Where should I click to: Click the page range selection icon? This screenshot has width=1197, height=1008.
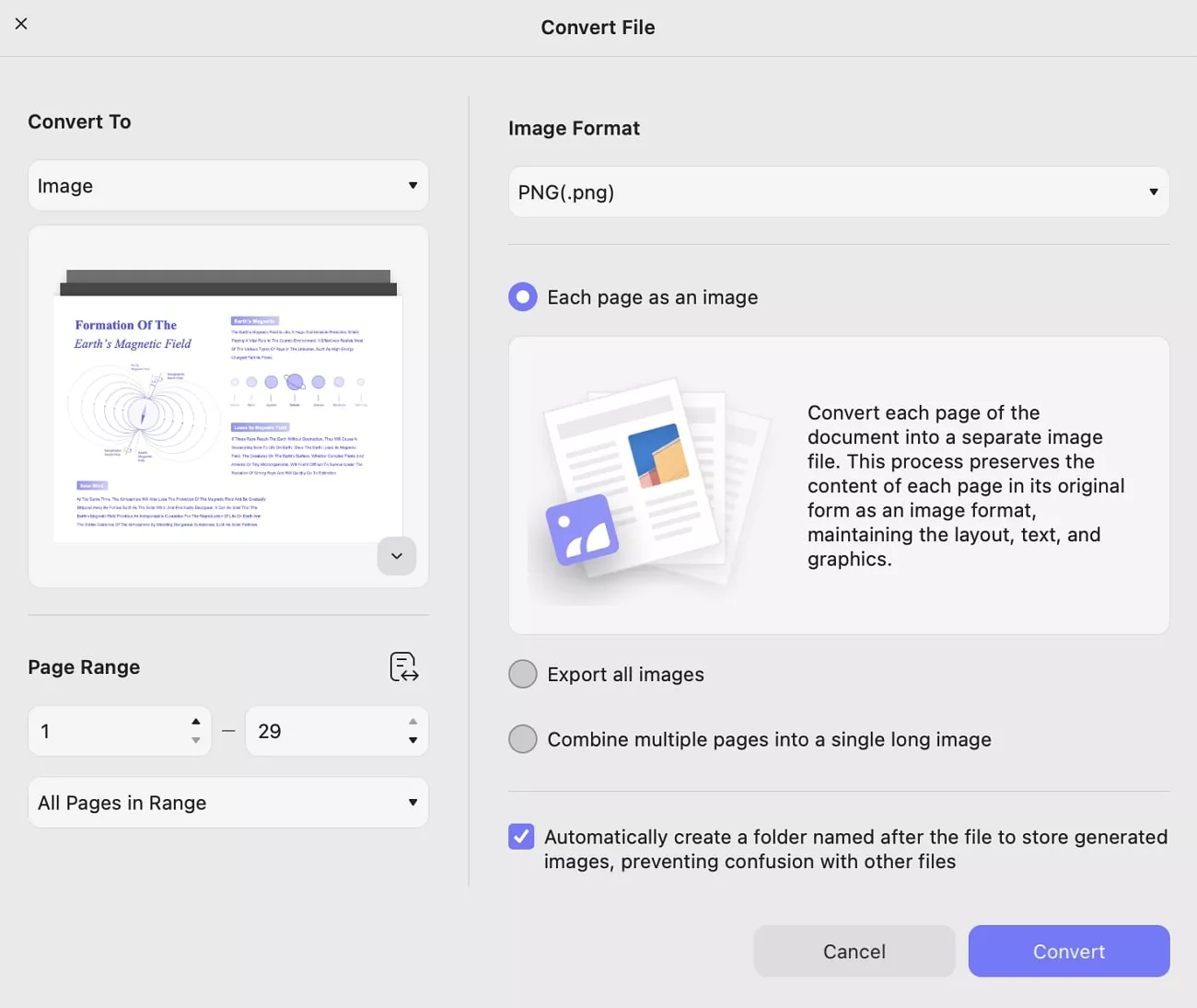(403, 666)
